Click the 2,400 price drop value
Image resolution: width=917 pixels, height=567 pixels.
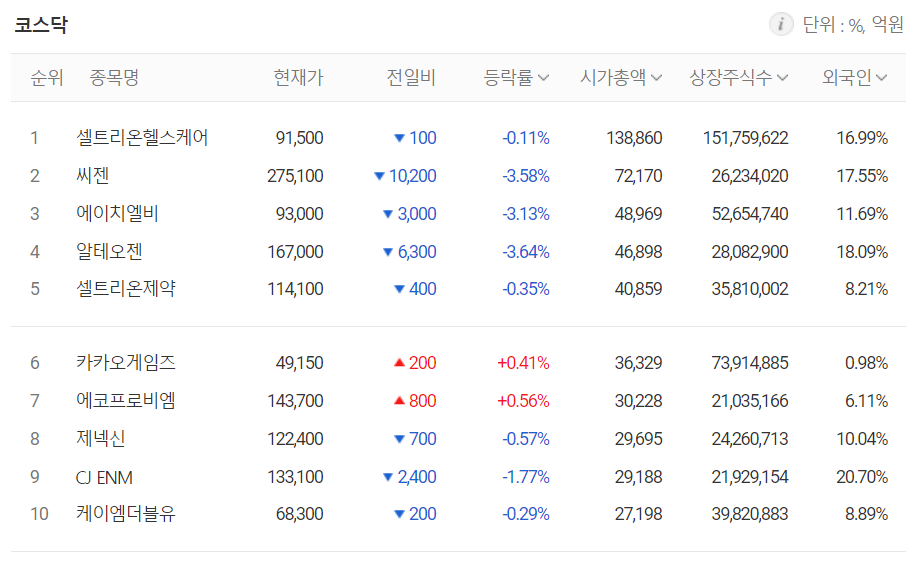tap(417, 477)
